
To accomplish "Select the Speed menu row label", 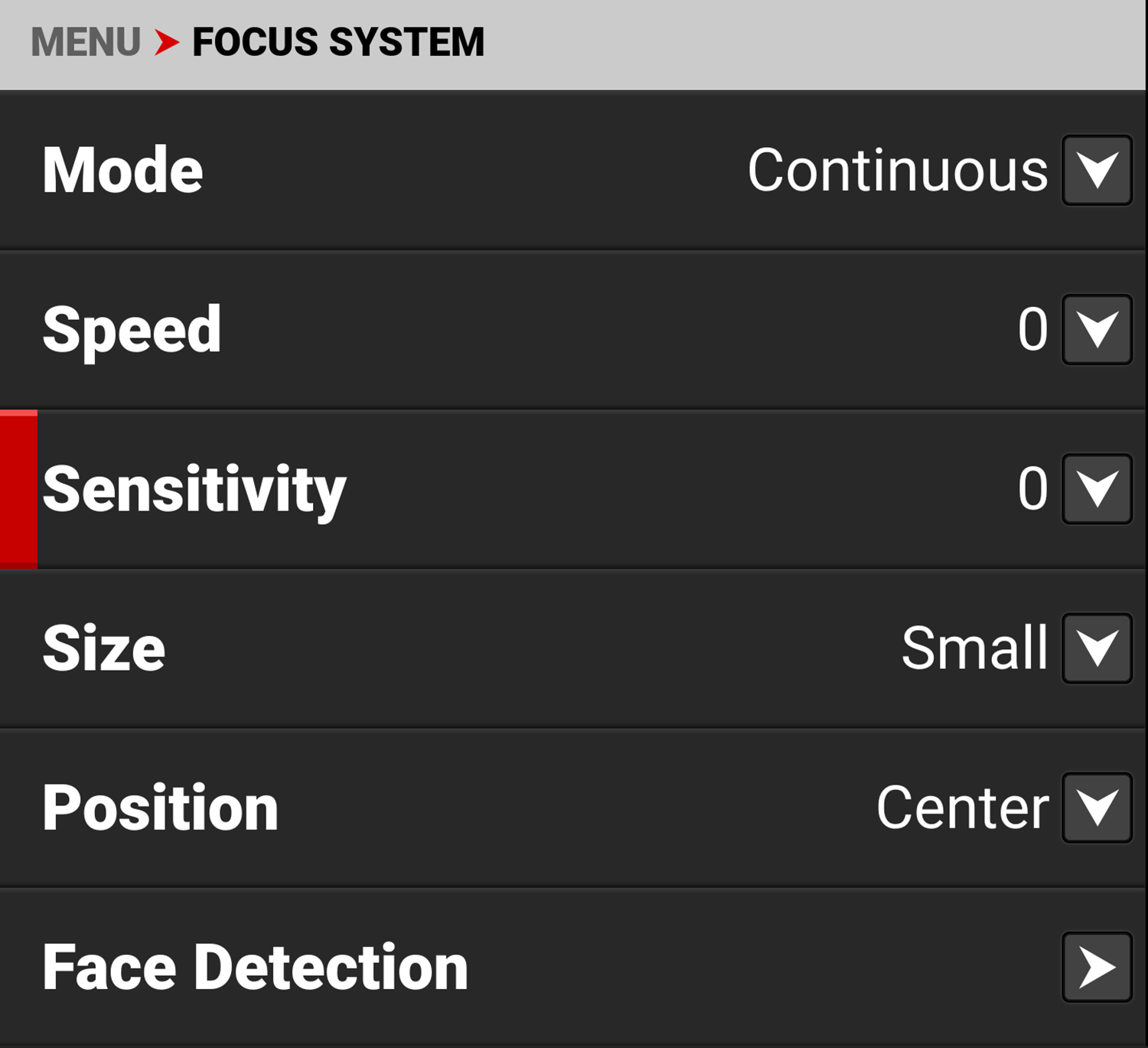I will 132,330.
